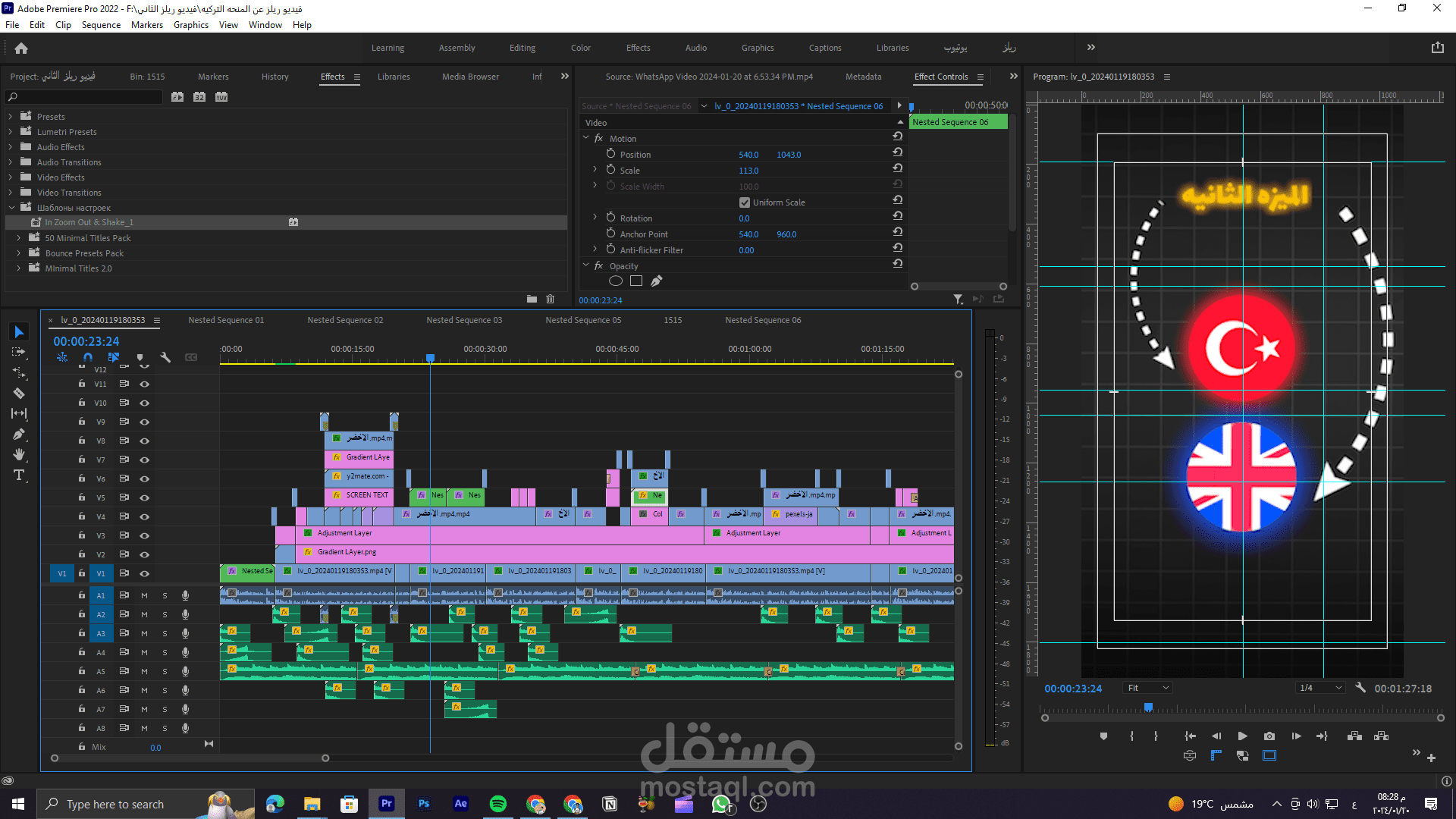Expand the Video Transitions folder

11,193
